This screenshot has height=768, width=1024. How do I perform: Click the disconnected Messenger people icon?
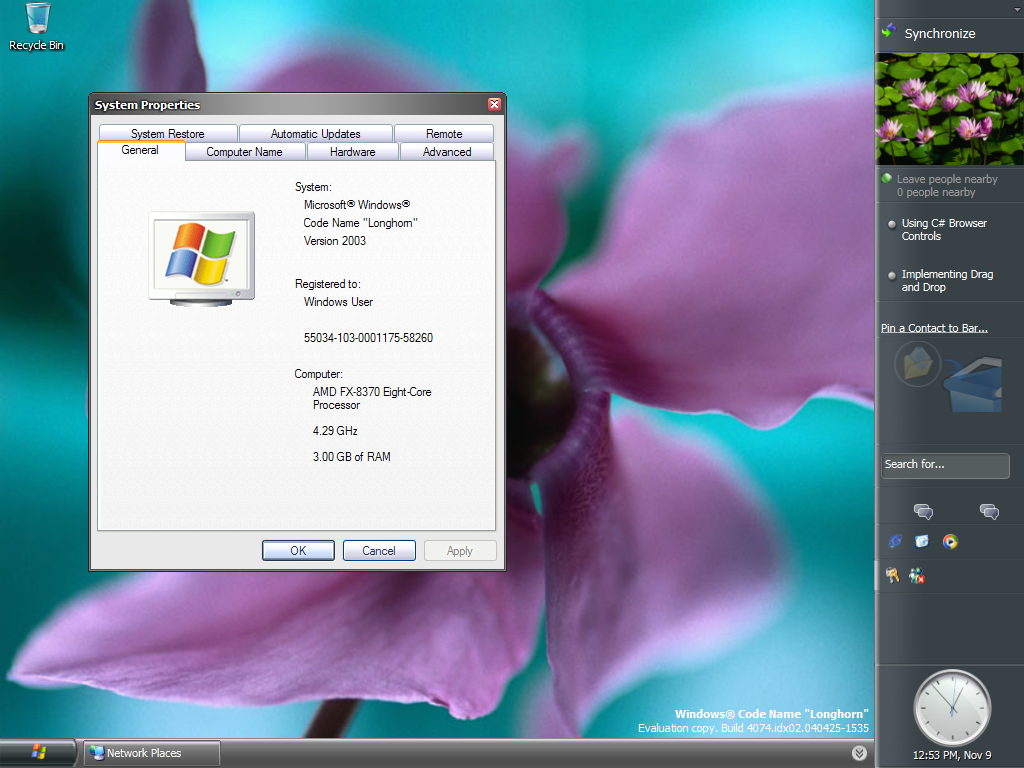click(x=916, y=575)
